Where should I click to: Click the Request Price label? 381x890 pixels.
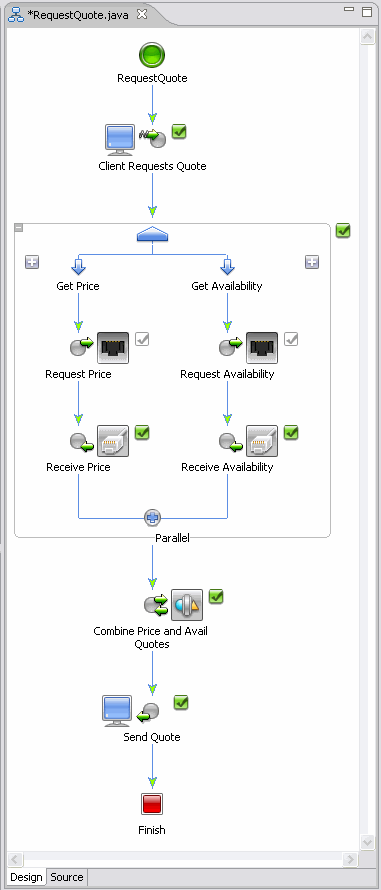click(78, 374)
